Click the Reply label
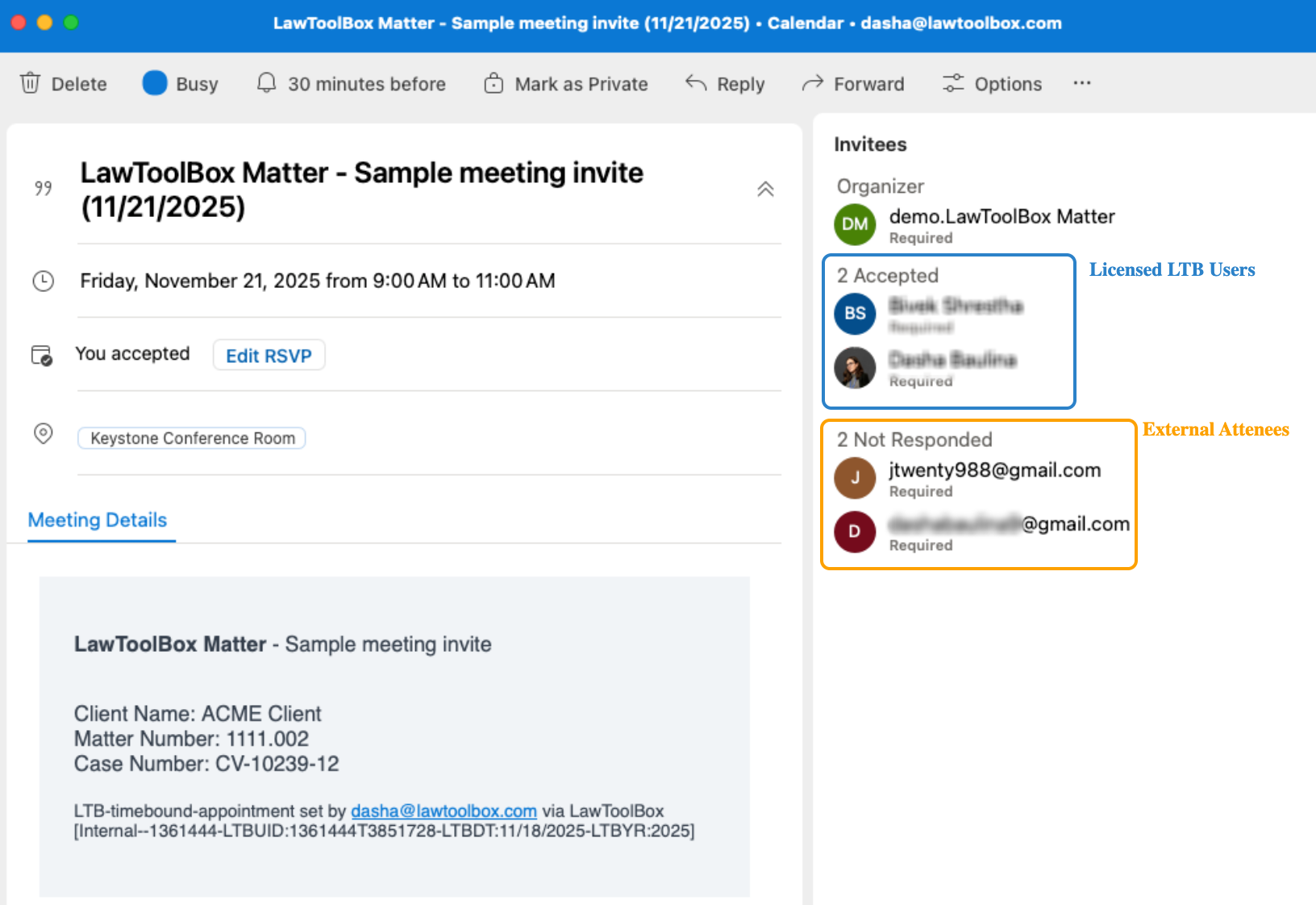1316x905 pixels. [741, 85]
